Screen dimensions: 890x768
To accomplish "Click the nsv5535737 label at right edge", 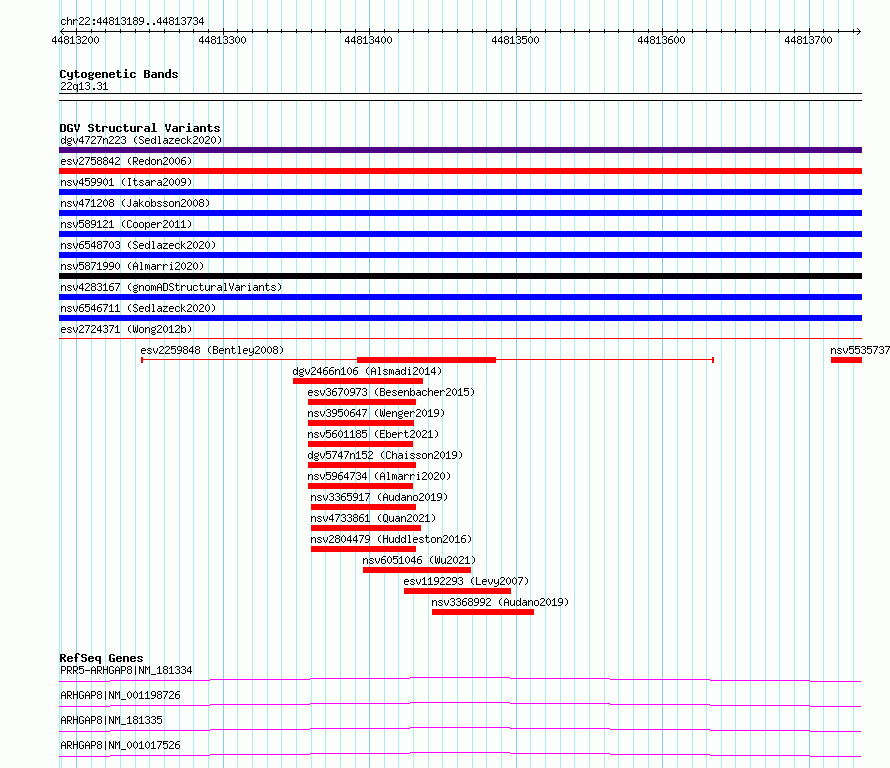I will click(x=860, y=350).
